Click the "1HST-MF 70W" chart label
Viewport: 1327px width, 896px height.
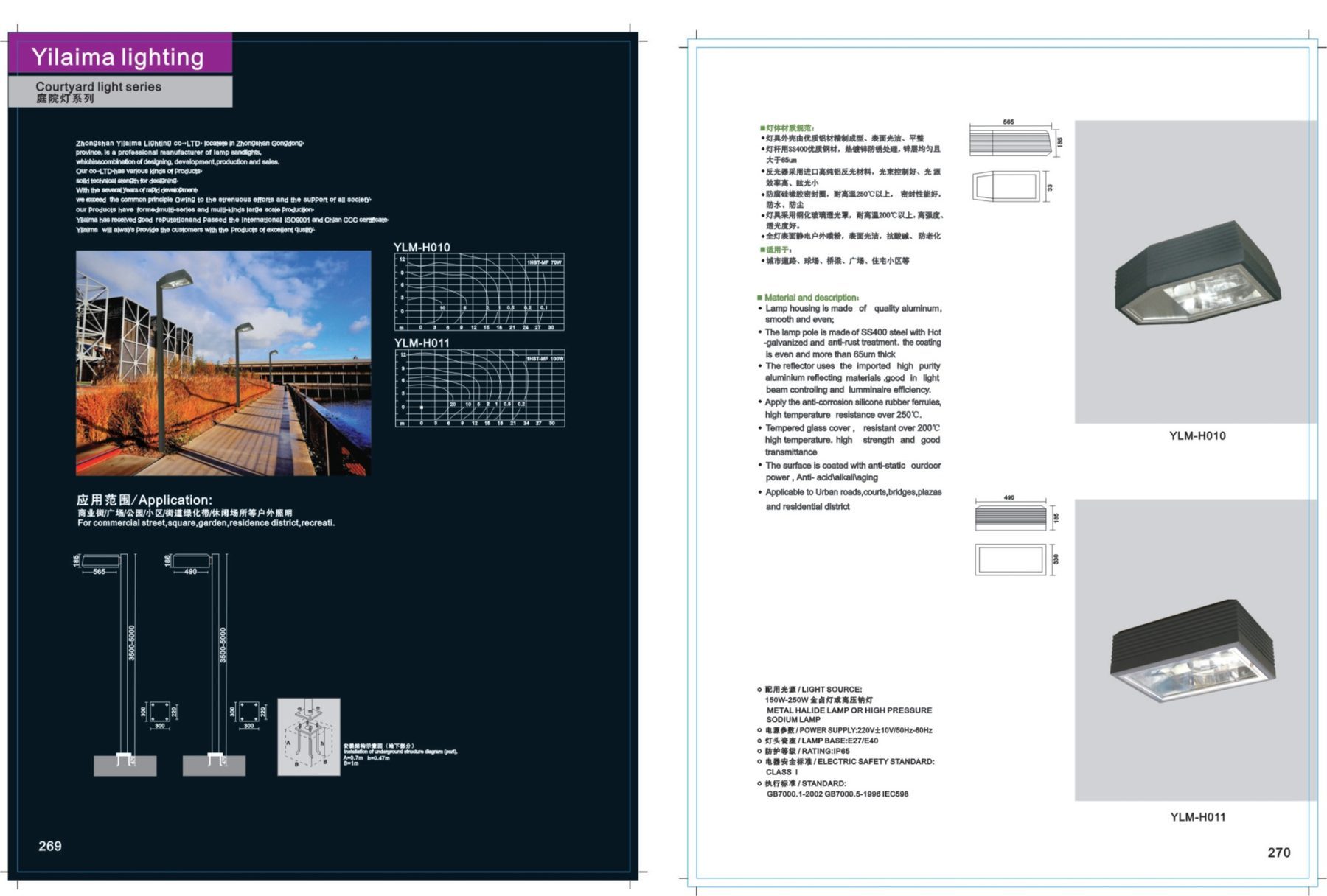pyautogui.click(x=544, y=262)
